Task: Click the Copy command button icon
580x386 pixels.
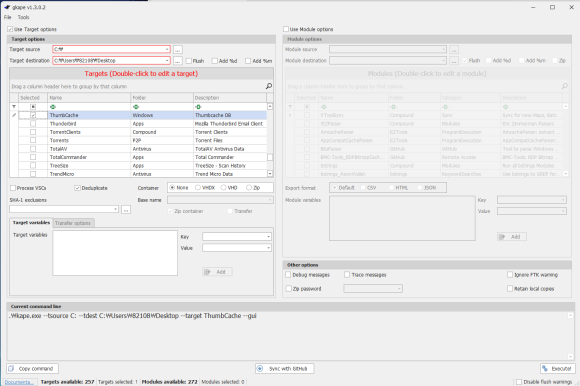Action: [11, 369]
